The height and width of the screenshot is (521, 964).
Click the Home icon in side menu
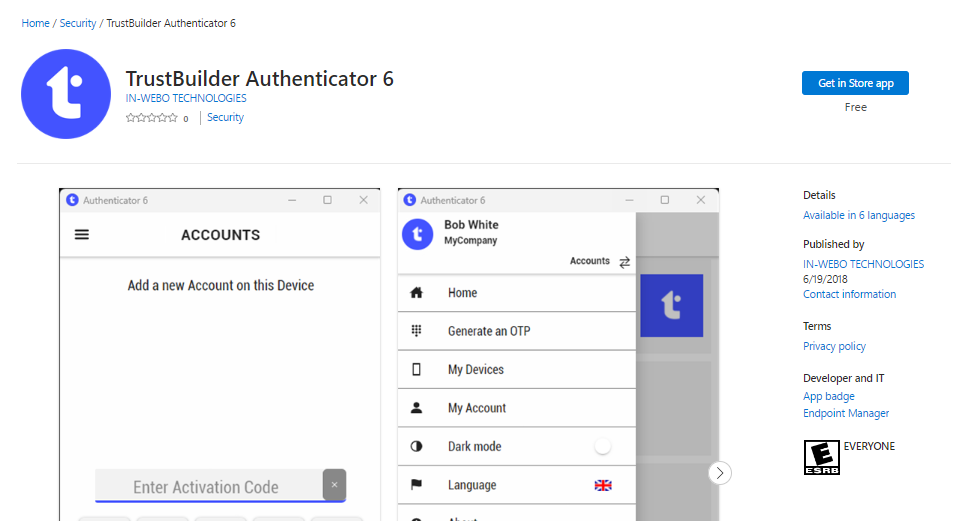pos(417,293)
